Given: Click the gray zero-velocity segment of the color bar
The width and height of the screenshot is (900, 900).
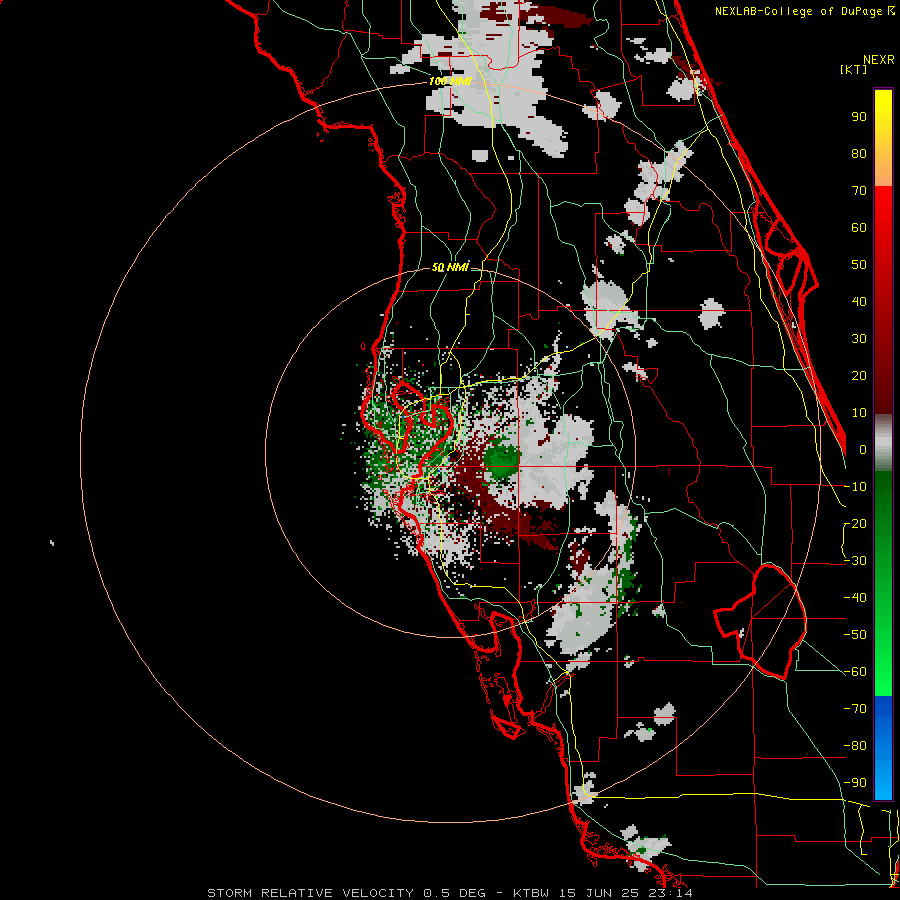Looking at the screenshot, I should pyautogui.click(x=883, y=443).
